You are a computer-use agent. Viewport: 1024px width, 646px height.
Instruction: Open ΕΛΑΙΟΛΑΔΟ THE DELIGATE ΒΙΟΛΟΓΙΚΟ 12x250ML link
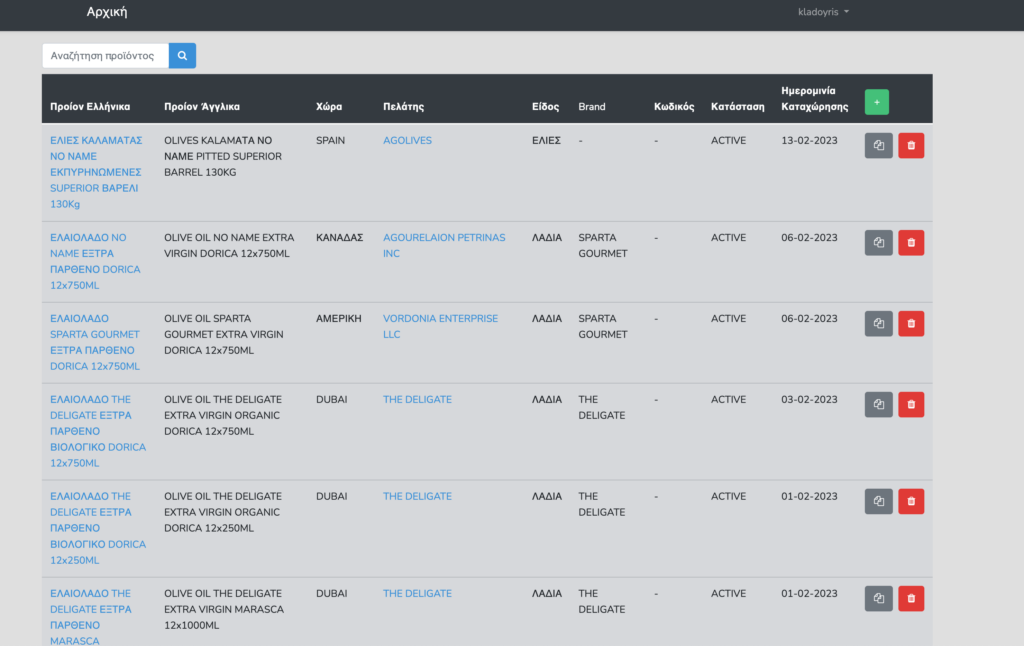98,528
